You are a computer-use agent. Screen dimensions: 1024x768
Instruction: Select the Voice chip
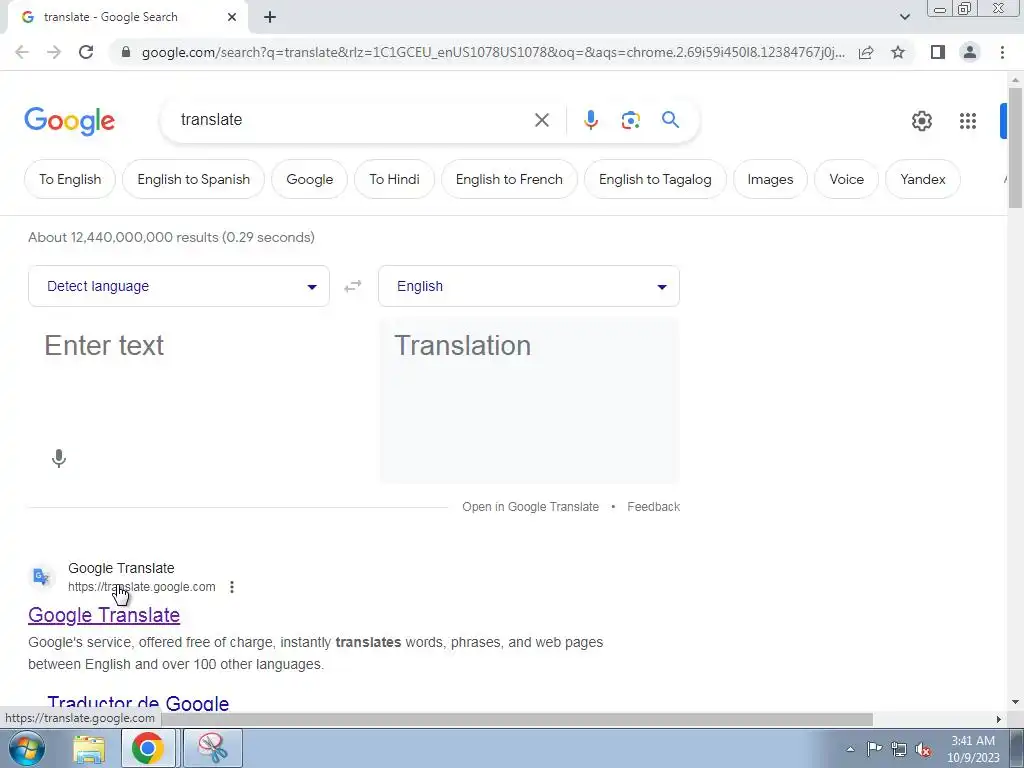point(846,179)
